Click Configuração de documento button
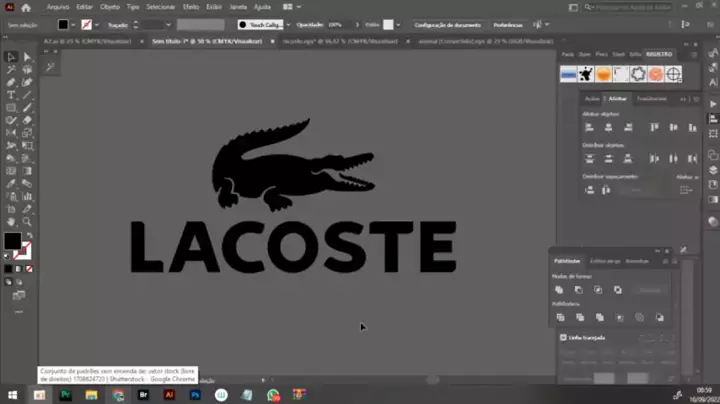720x404 pixels. [x=448, y=25]
